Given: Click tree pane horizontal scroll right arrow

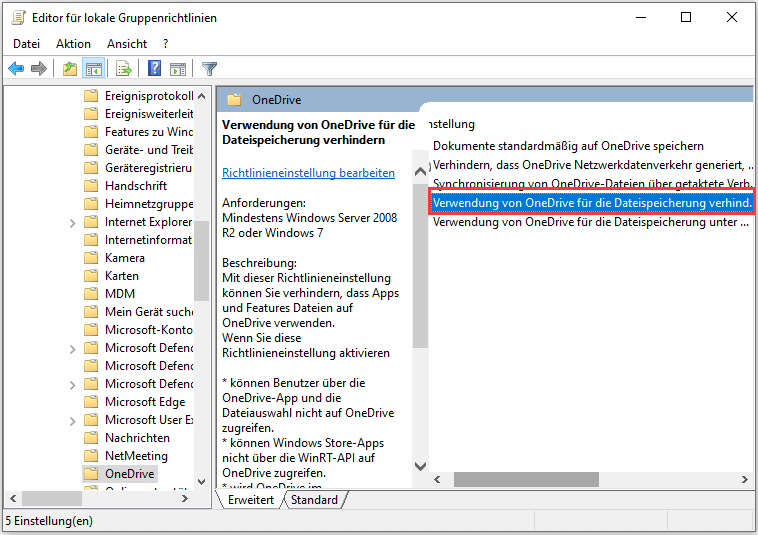Looking at the screenshot, I should click(x=184, y=498).
